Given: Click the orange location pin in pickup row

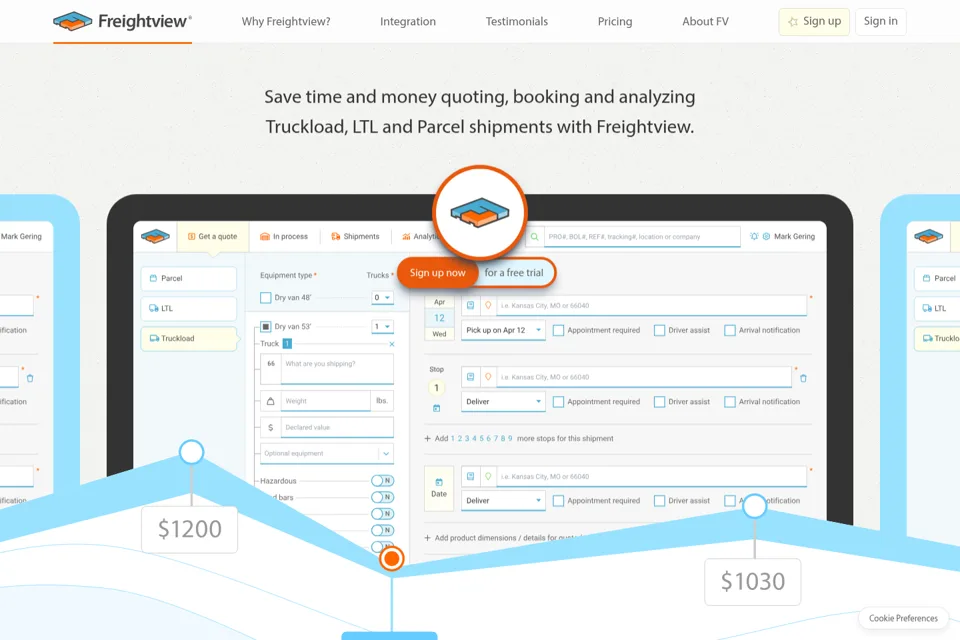Looking at the screenshot, I should click(x=488, y=305).
